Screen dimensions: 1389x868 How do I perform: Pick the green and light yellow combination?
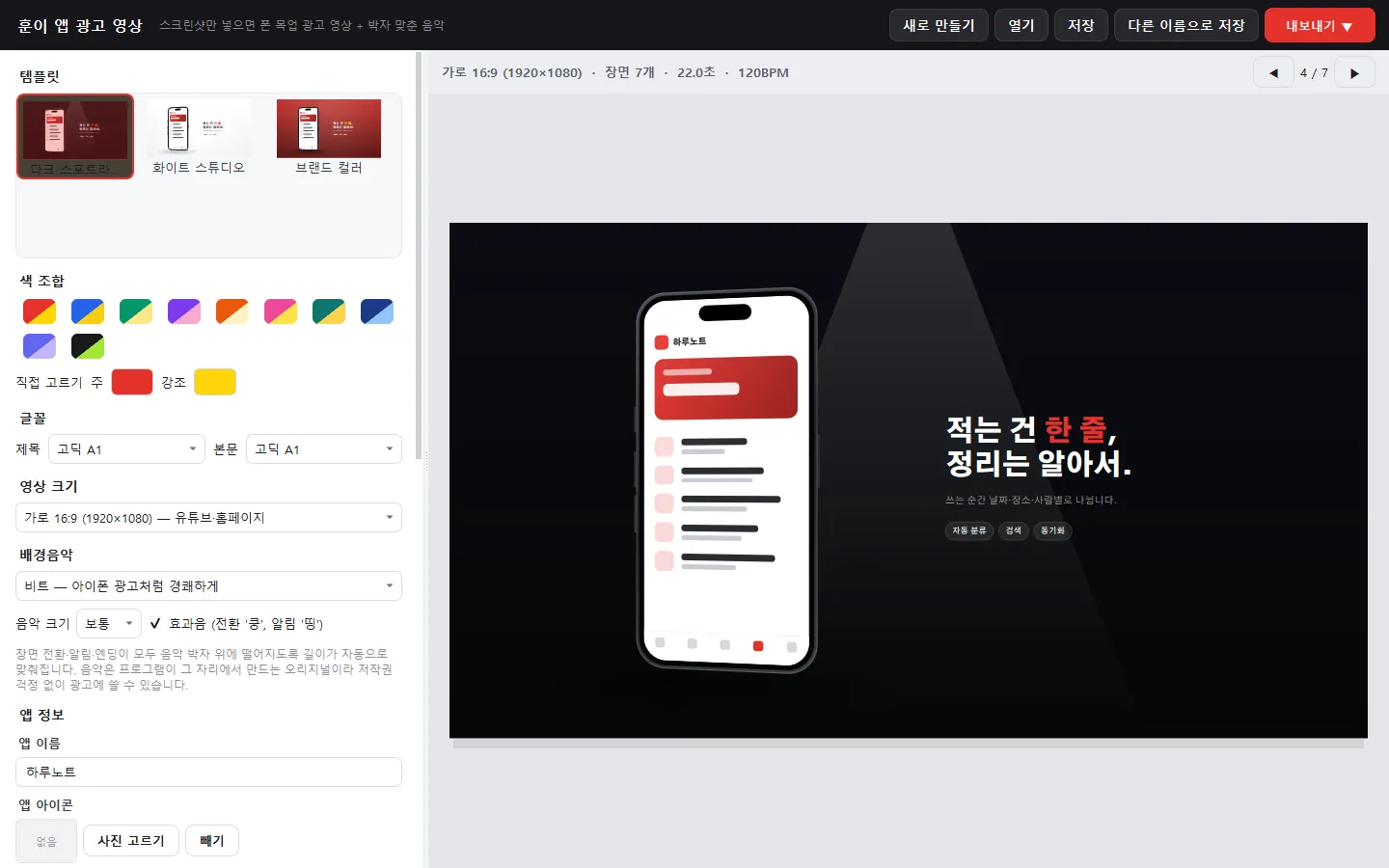point(136,312)
